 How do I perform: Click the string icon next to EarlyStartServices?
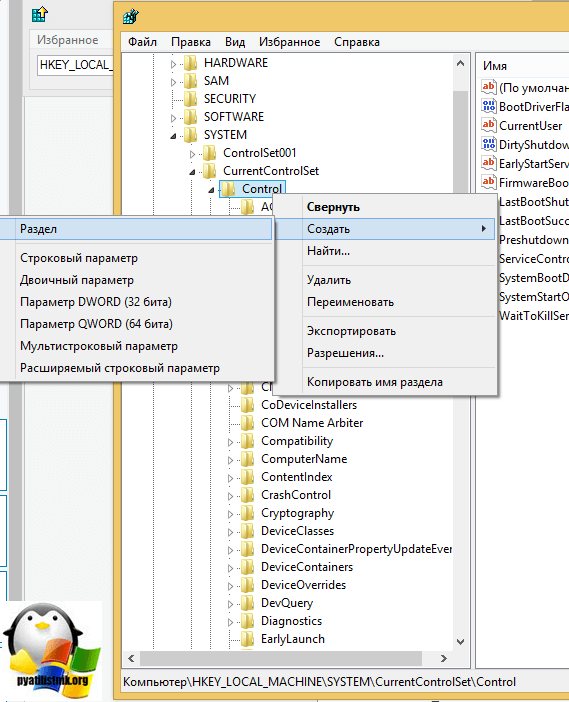pos(488,163)
